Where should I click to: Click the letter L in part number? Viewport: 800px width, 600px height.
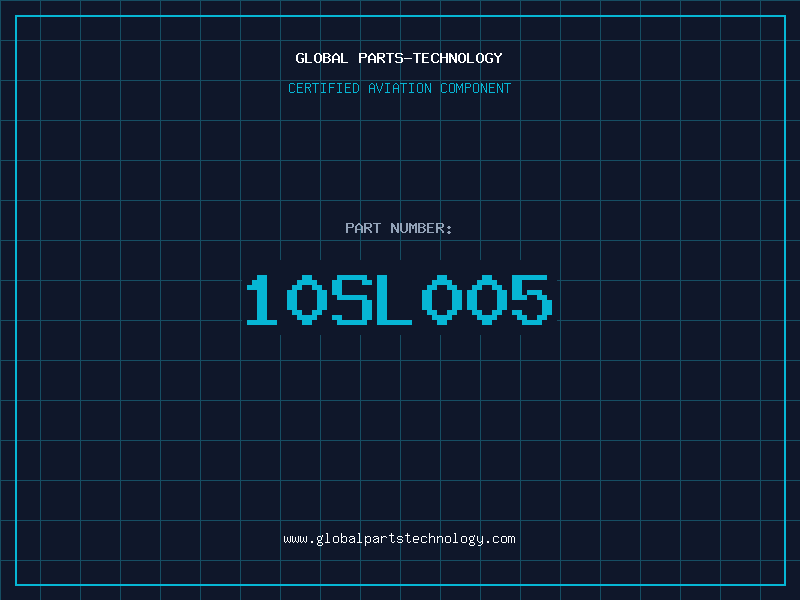[393, 300]
